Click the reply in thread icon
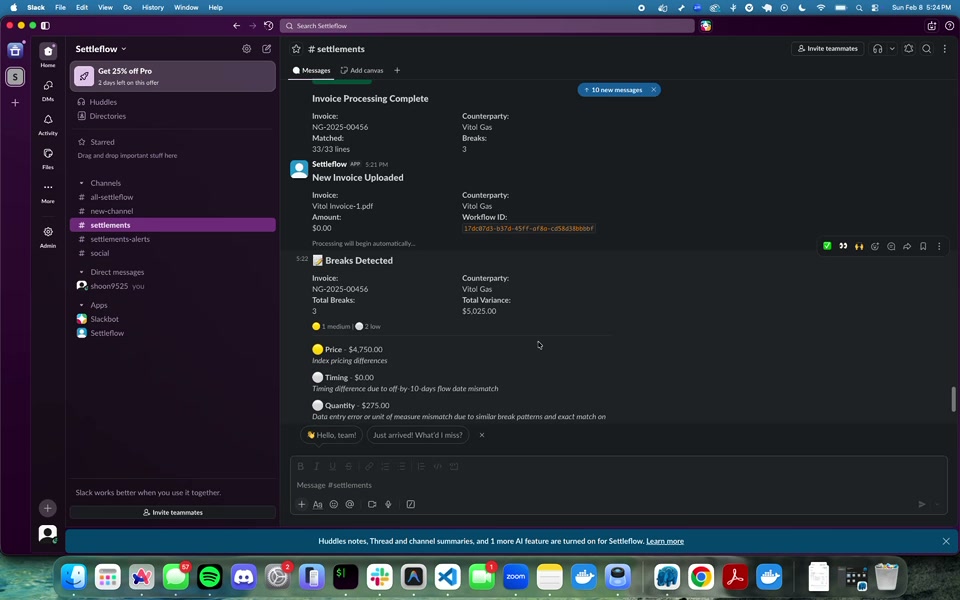This screenshot has height=600, width=960. (x=891, y=246)
